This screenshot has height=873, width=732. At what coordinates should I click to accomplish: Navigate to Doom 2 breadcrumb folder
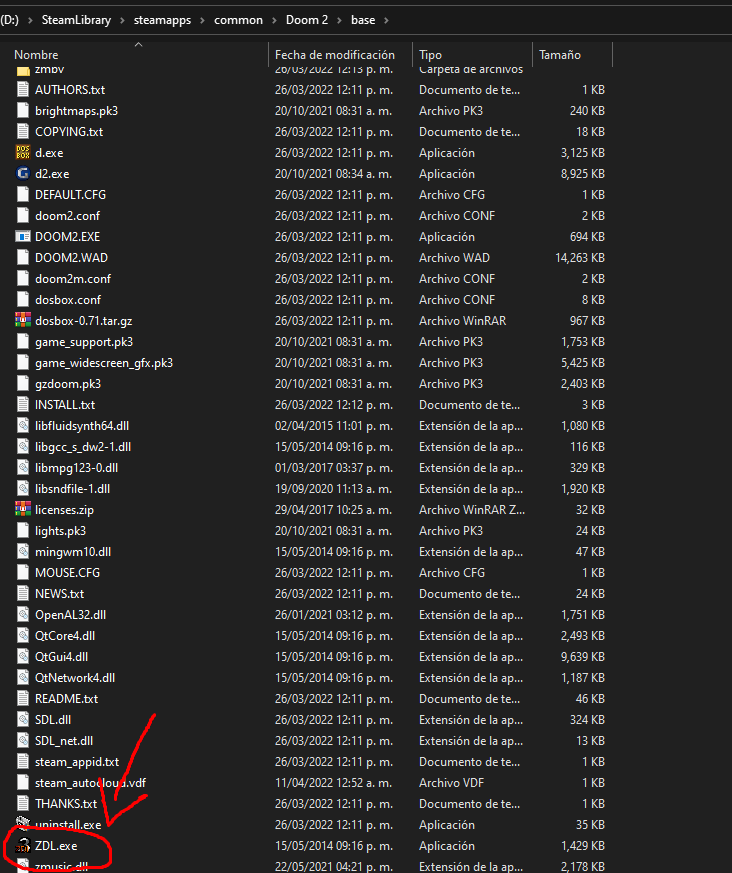click(x=307, y=20)
